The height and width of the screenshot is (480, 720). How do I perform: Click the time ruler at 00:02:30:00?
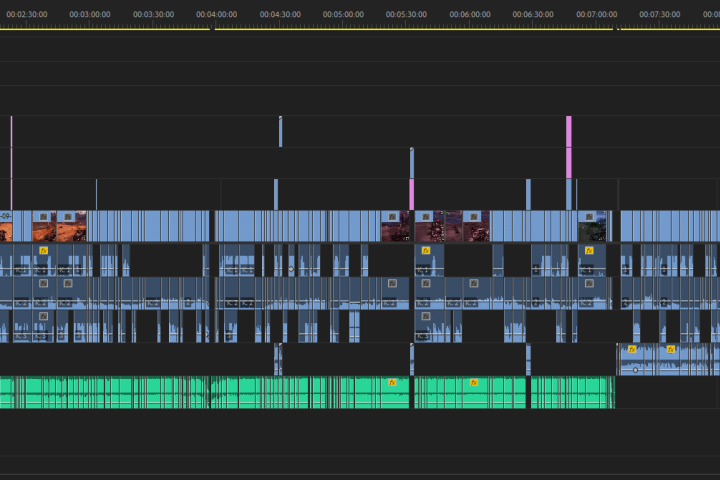pos(27,15)
